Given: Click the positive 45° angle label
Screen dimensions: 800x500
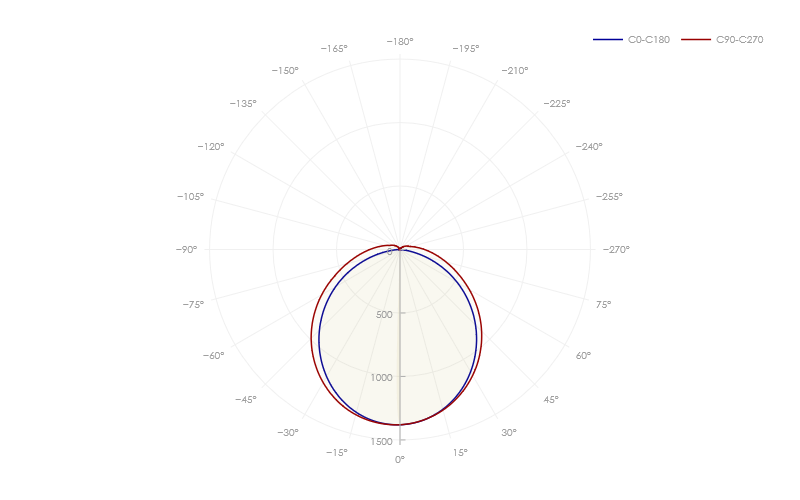Looking at the screenshot, I should pos(551,399).
